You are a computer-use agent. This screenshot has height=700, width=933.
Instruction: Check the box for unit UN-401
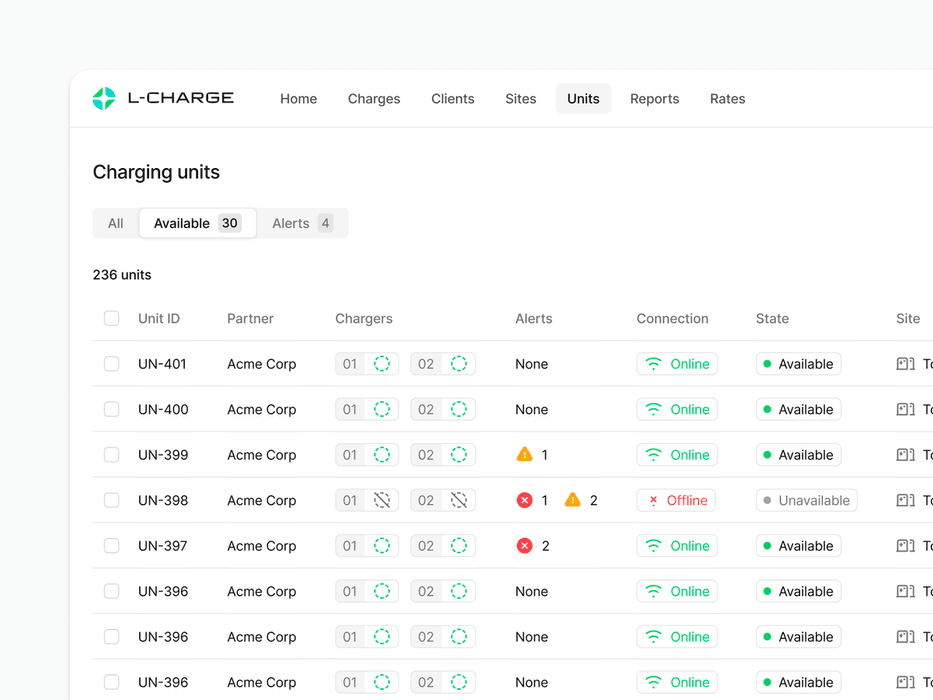(112, 364)
